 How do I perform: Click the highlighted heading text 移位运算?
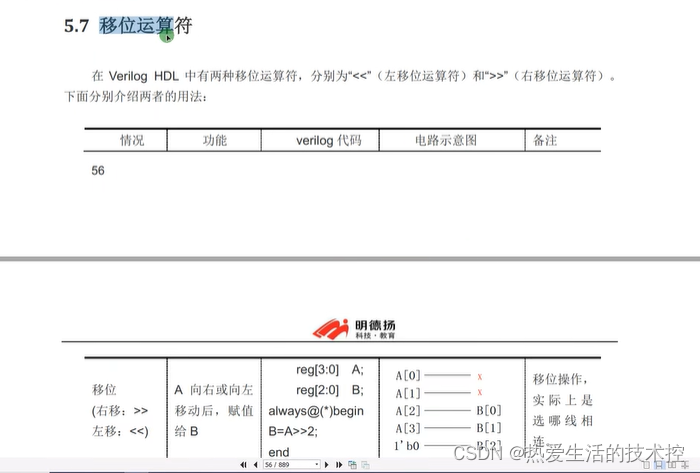click(136, 27)
